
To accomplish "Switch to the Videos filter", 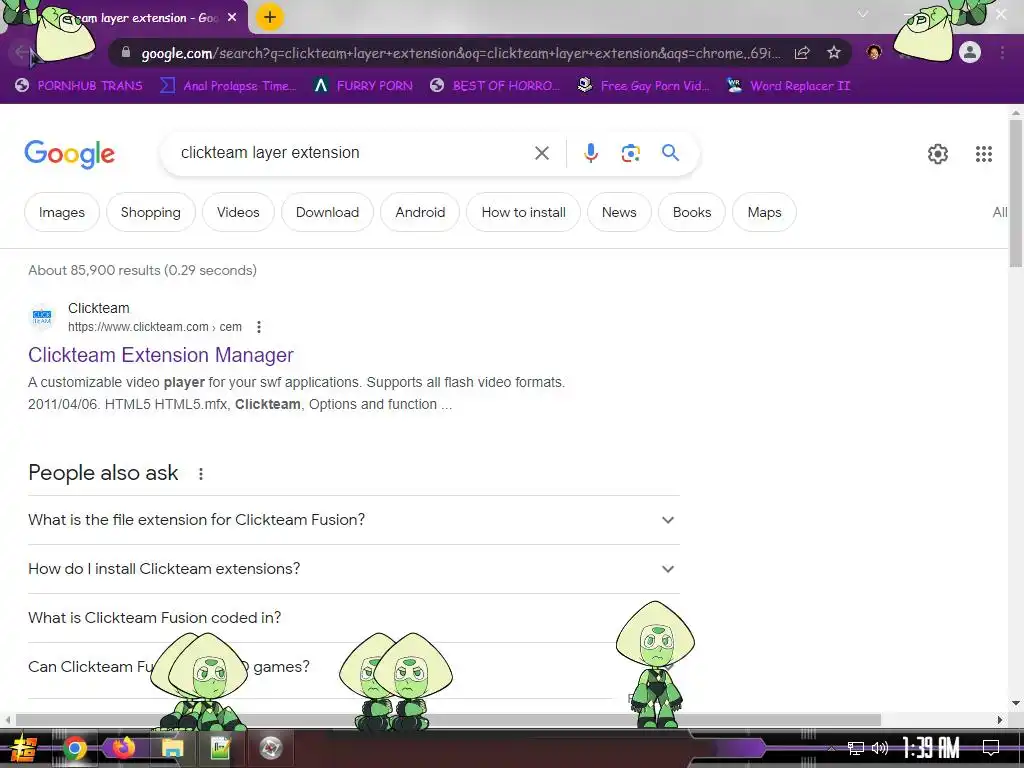I will (x=238, y=212).
